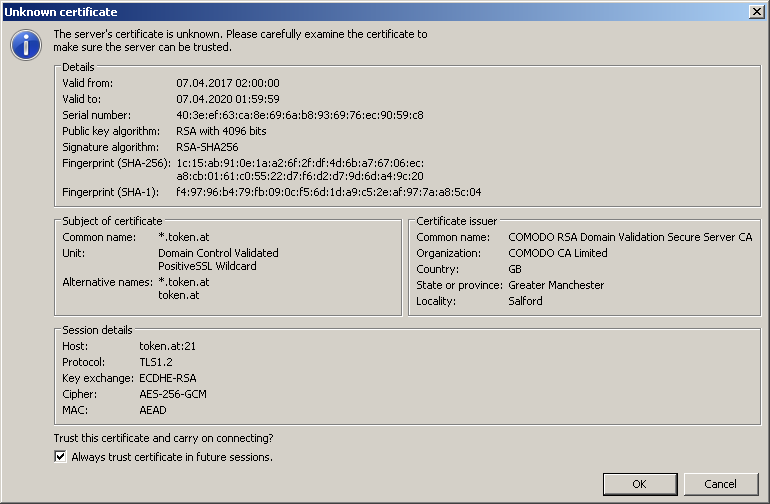The width and height of the screenshot is (770, 504).
Task: Click the RSA with 4096 bits value
Action: coord(221,131)
